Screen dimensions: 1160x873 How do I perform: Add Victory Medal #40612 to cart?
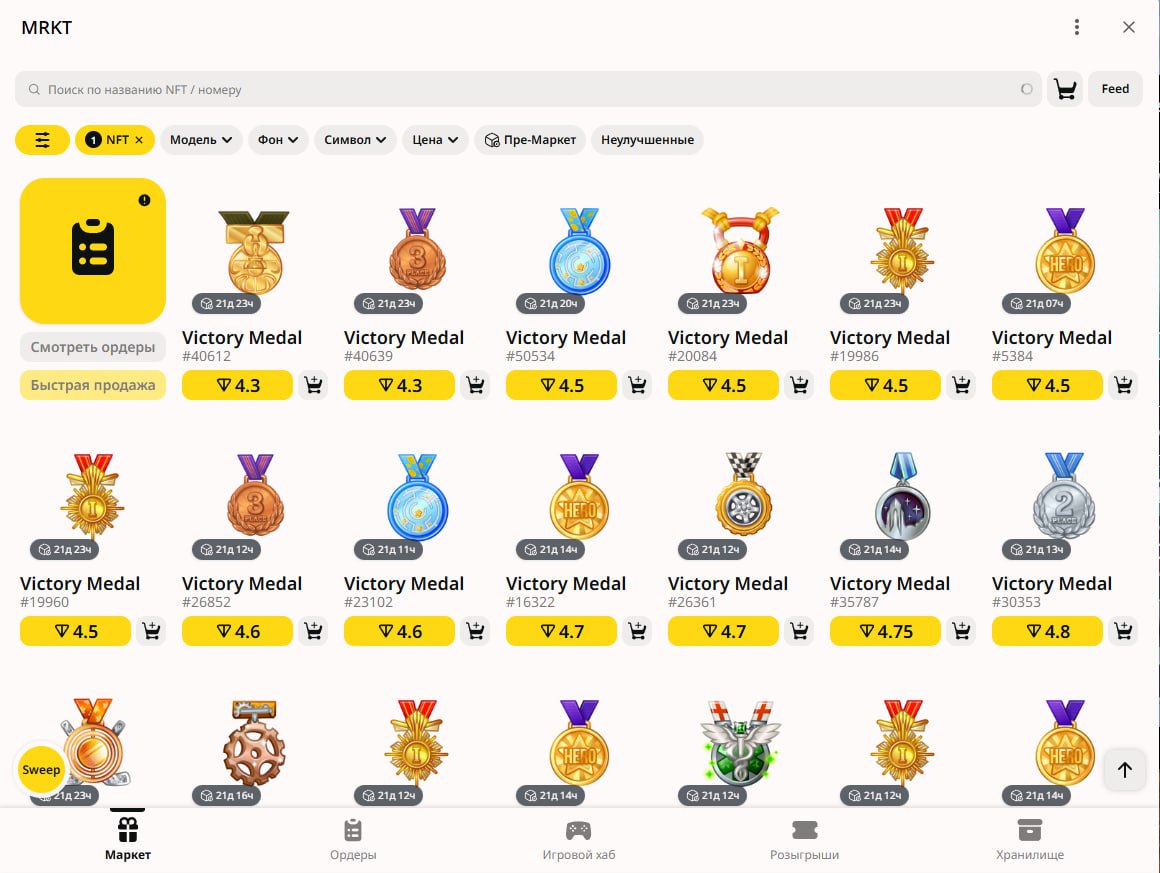(314, 385)
